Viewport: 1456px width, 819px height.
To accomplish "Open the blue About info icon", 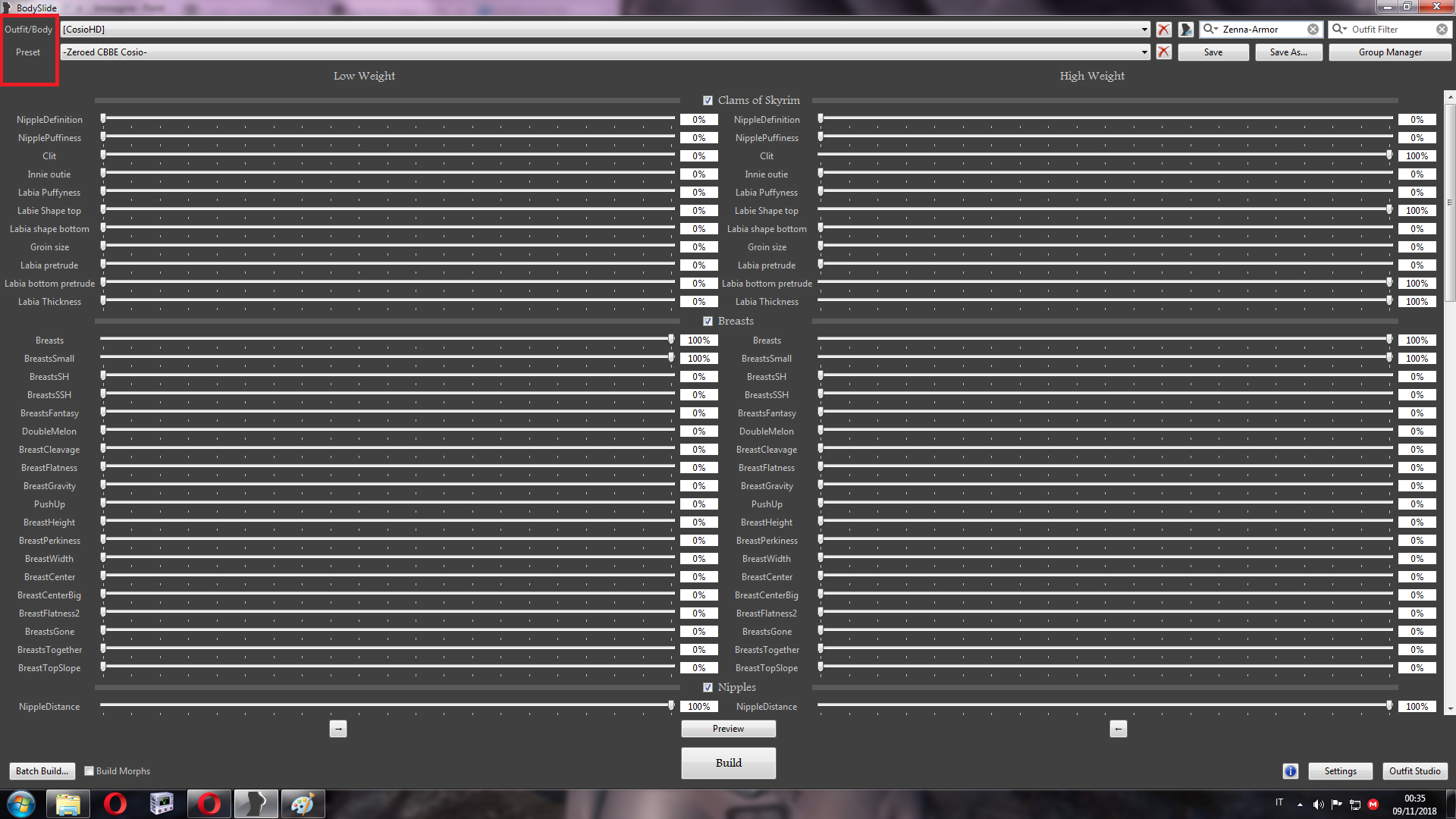I will click(x=1290, y=771).
